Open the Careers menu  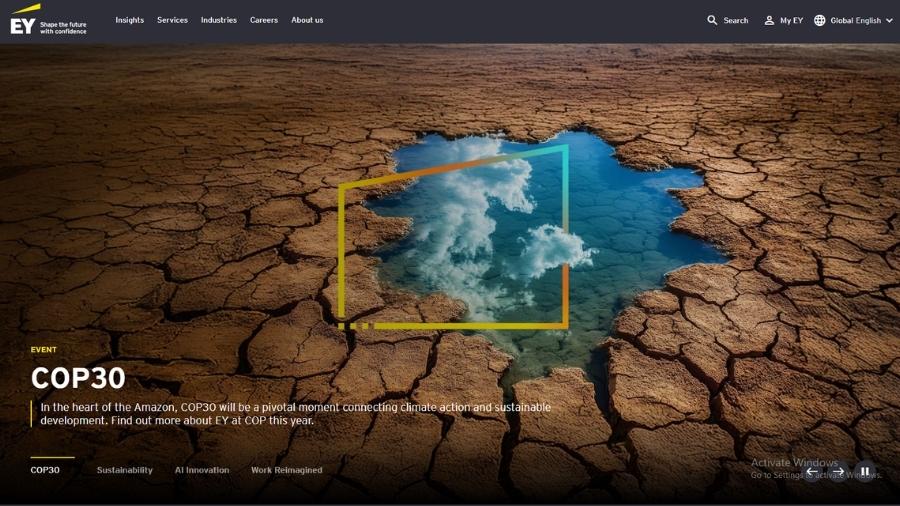tap(264, 20)
